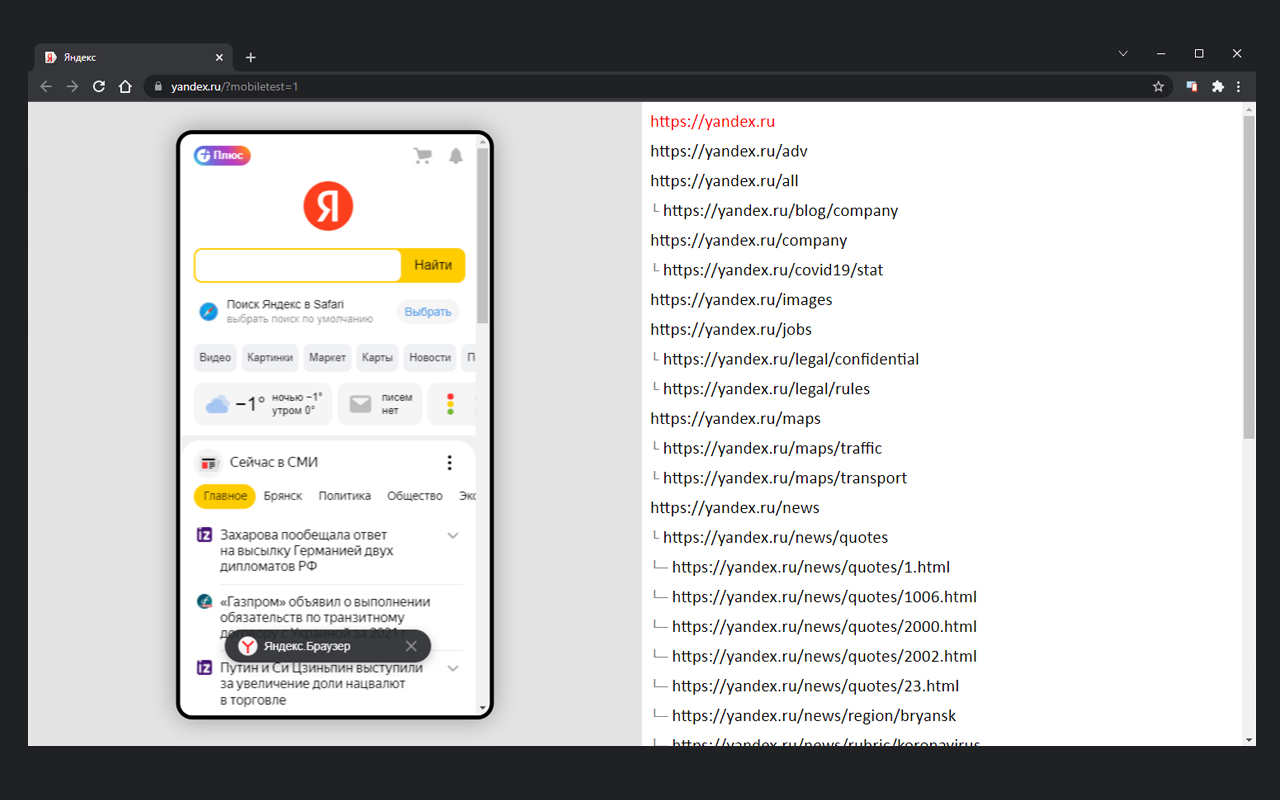
Task: Click the Выбрать button
Action: click(x=428, y=312)
